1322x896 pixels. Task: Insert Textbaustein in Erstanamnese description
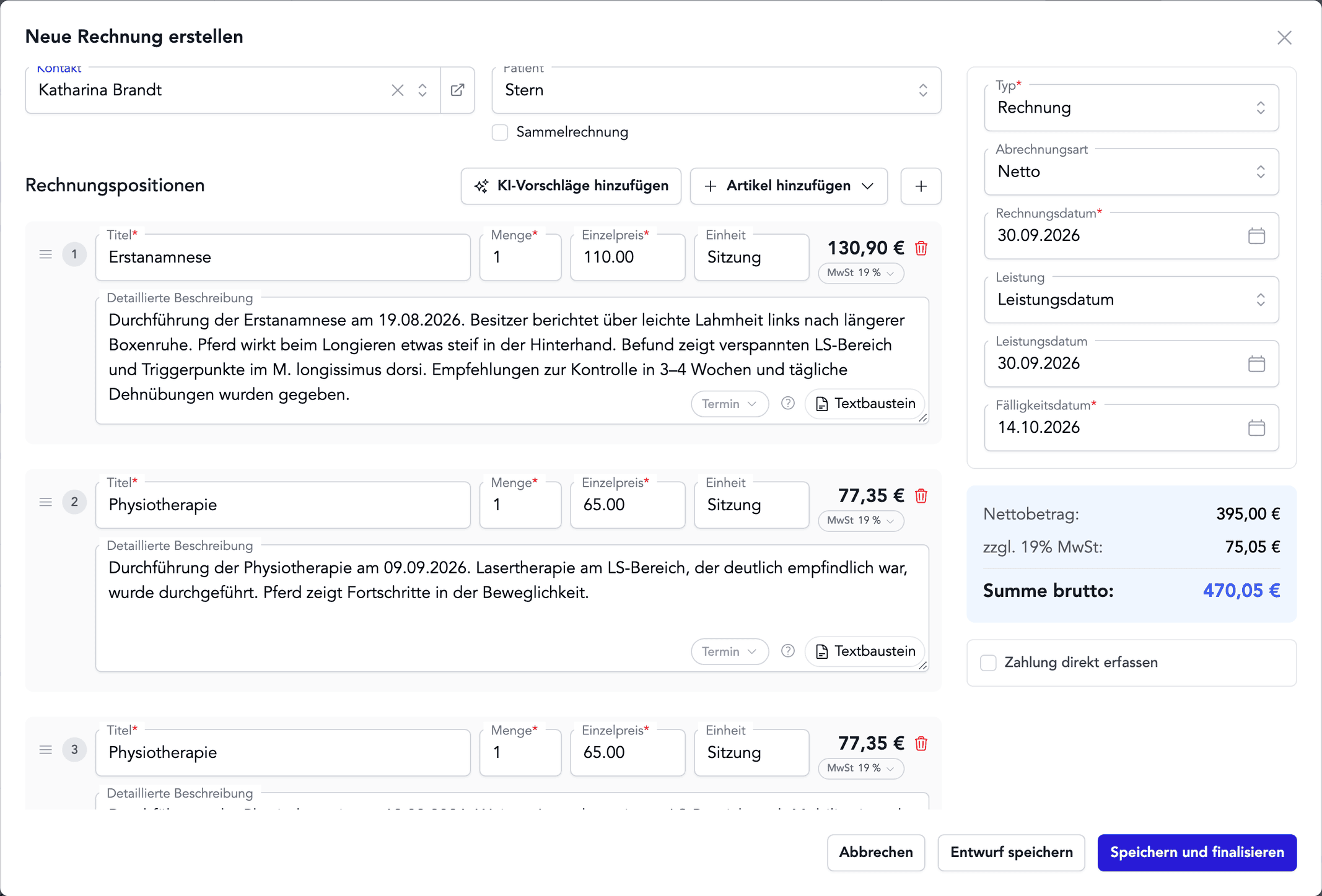tap(865, 404)
